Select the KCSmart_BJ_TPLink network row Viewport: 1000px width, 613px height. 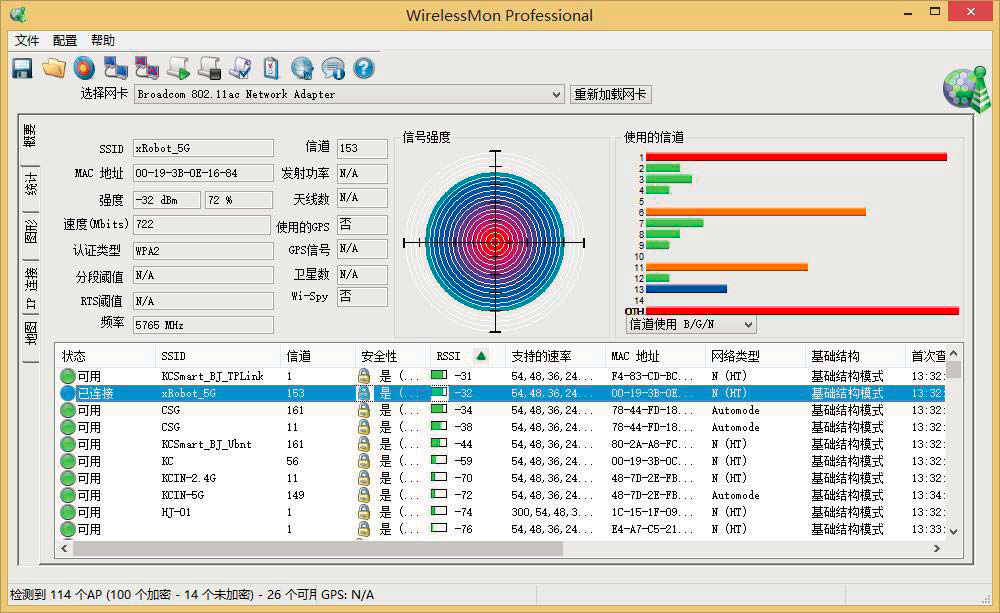[x=212, y=376]
